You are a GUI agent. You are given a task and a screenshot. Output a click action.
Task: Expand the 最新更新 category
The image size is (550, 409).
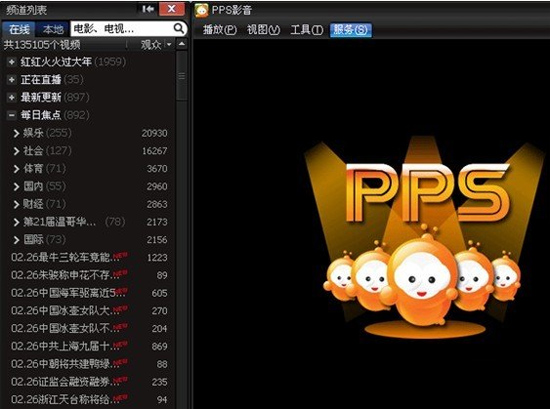12,97
